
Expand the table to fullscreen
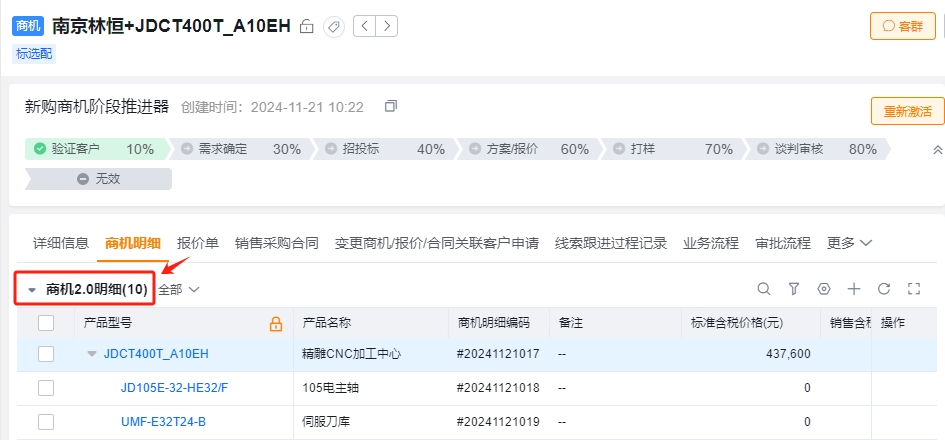[x=914, y=289]
